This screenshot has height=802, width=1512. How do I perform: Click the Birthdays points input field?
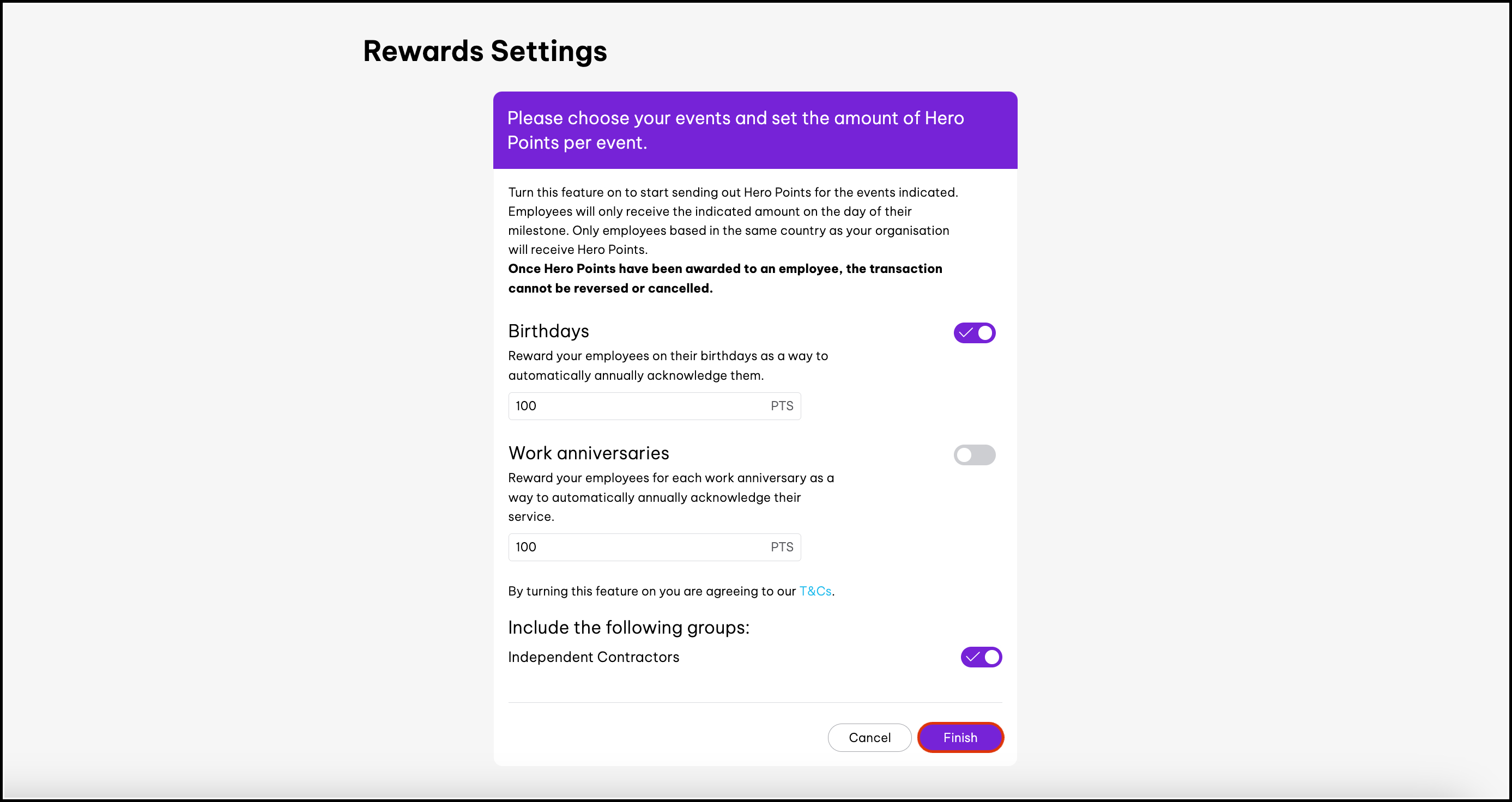pyautogui.click(x=637, y=406)
